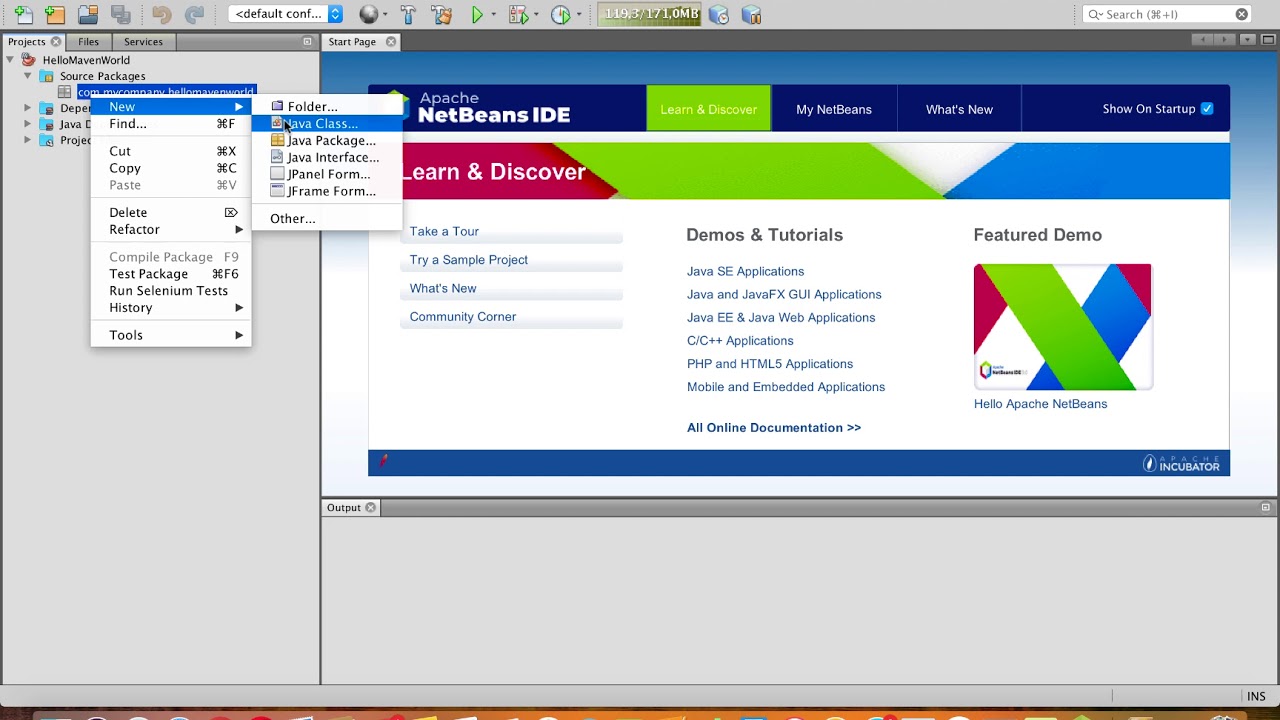Minimize the Output panel via corner icon
The image size is (1280, 720).
[1265, 508]
